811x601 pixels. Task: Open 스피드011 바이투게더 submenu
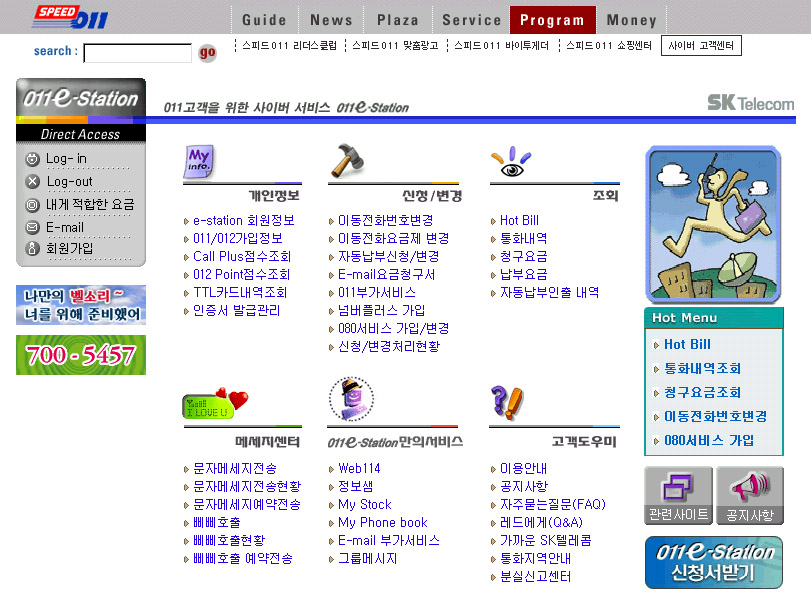tap(501, 46)
